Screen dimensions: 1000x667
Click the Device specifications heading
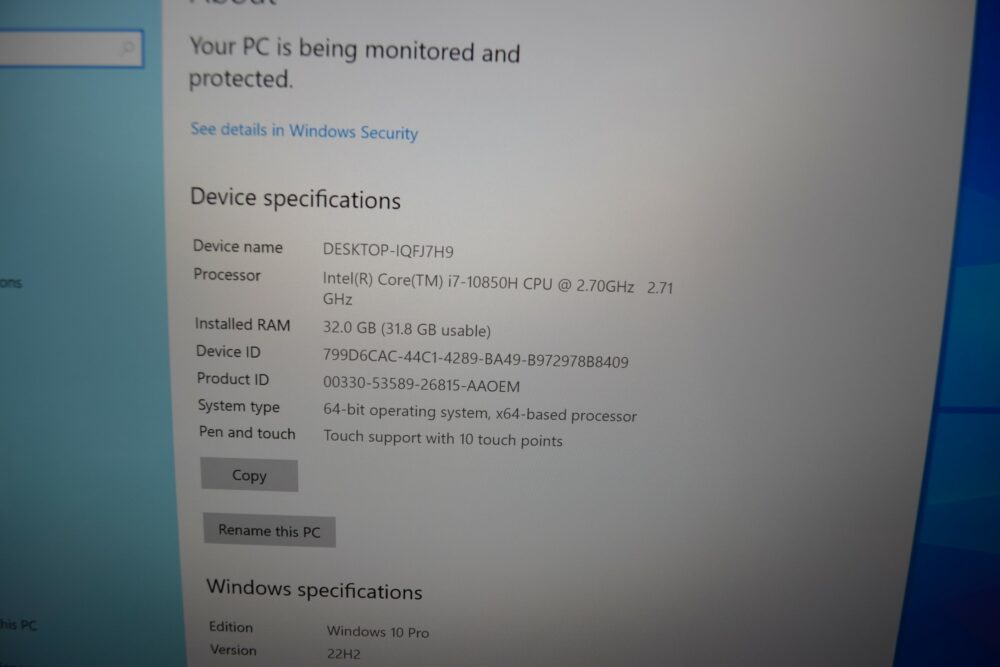pos(295,199)
